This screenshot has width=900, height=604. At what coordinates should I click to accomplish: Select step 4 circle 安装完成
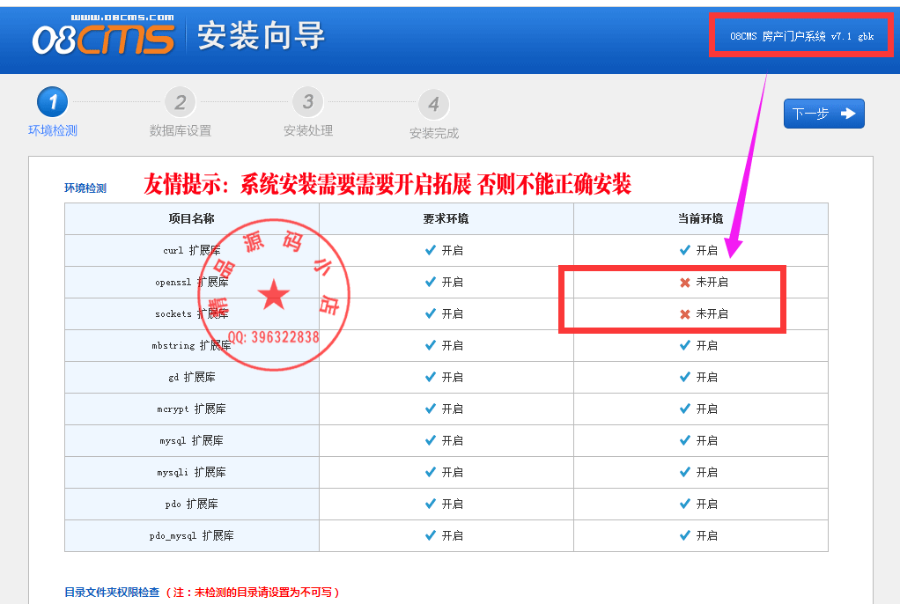click(434, 104)
